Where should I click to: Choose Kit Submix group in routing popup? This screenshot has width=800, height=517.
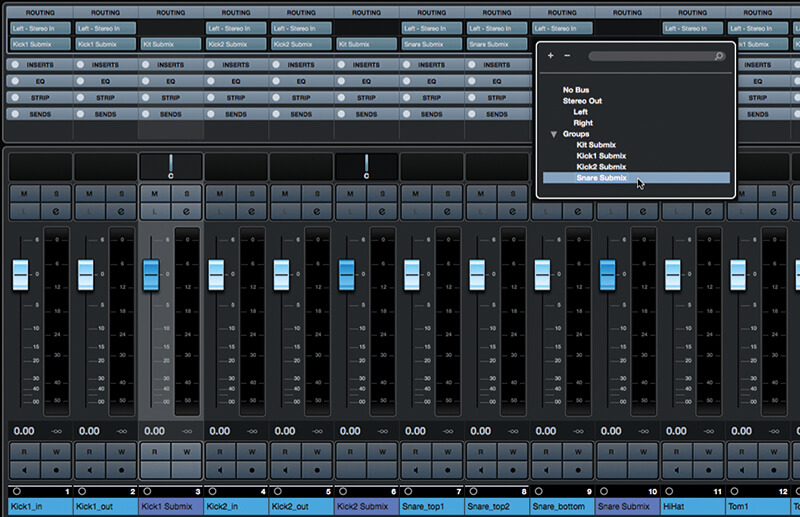tap(596, 145)
